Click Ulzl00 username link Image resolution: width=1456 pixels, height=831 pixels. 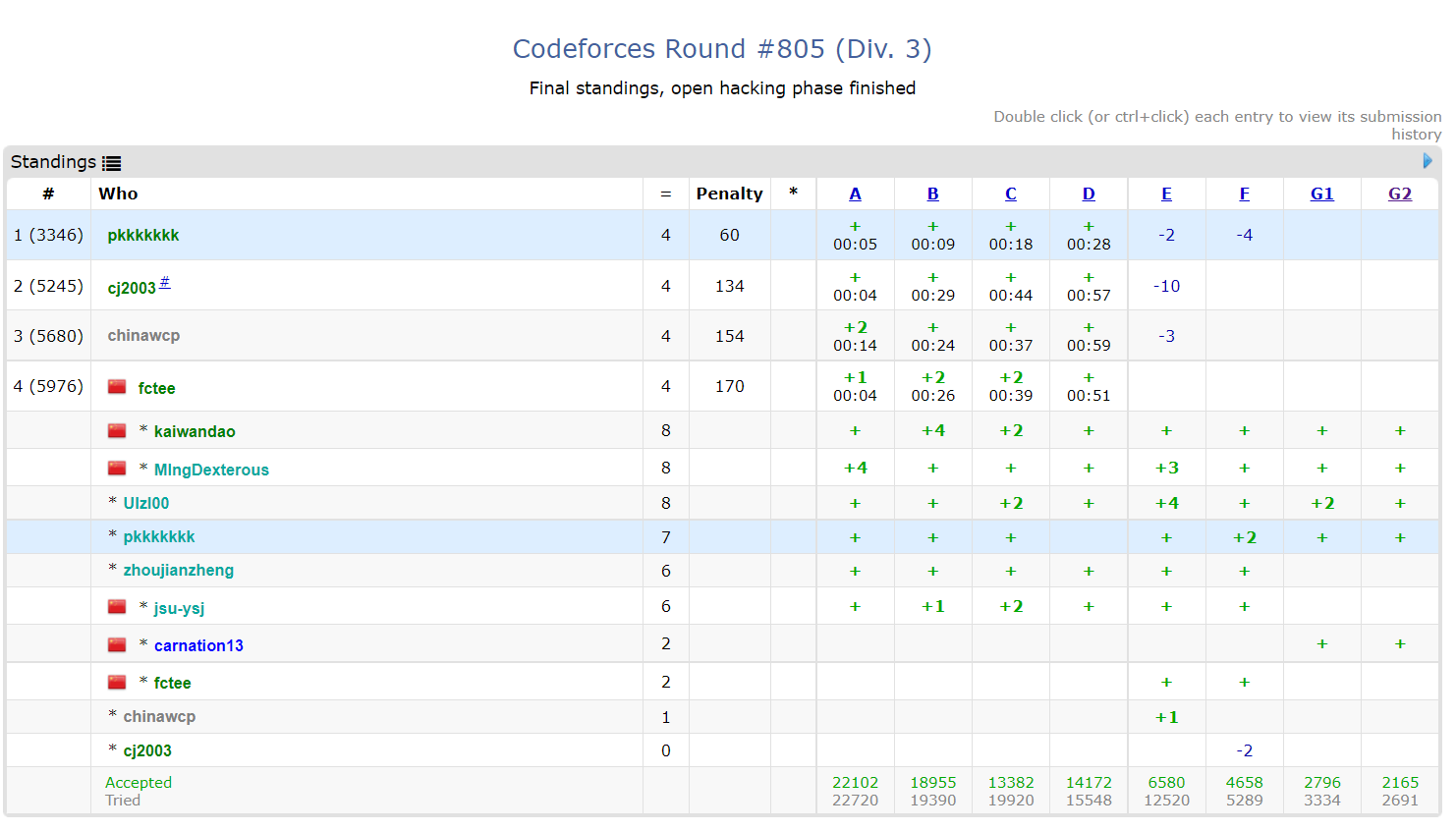(145, 504)
